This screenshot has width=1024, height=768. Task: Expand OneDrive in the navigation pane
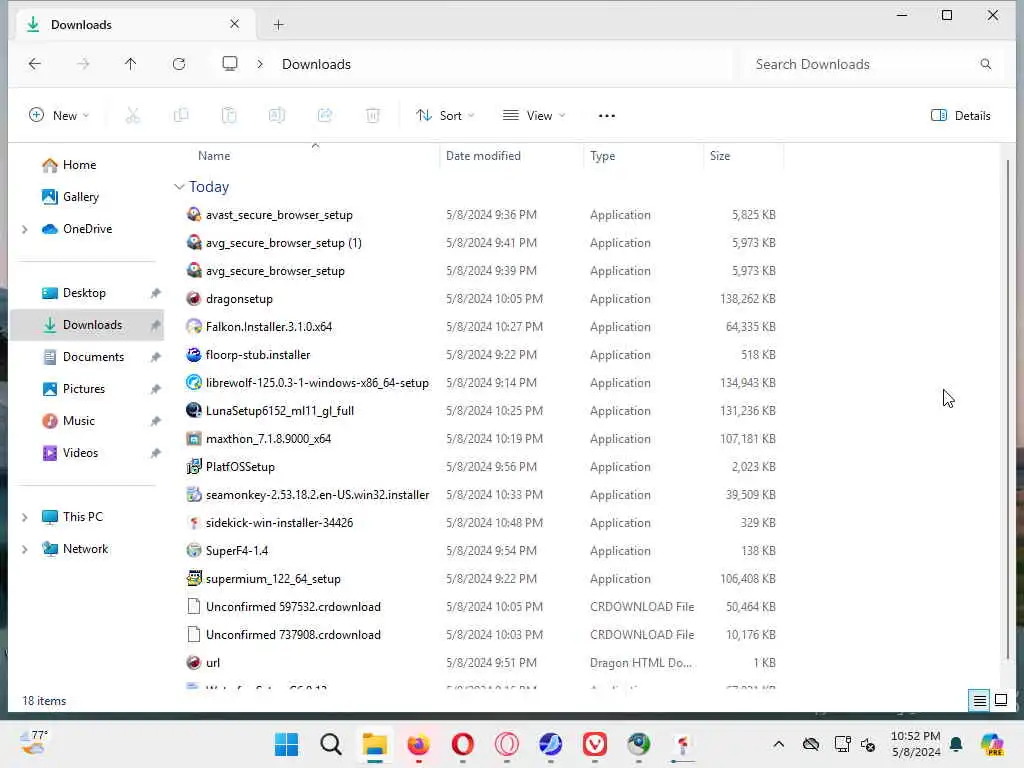[25, 229]
